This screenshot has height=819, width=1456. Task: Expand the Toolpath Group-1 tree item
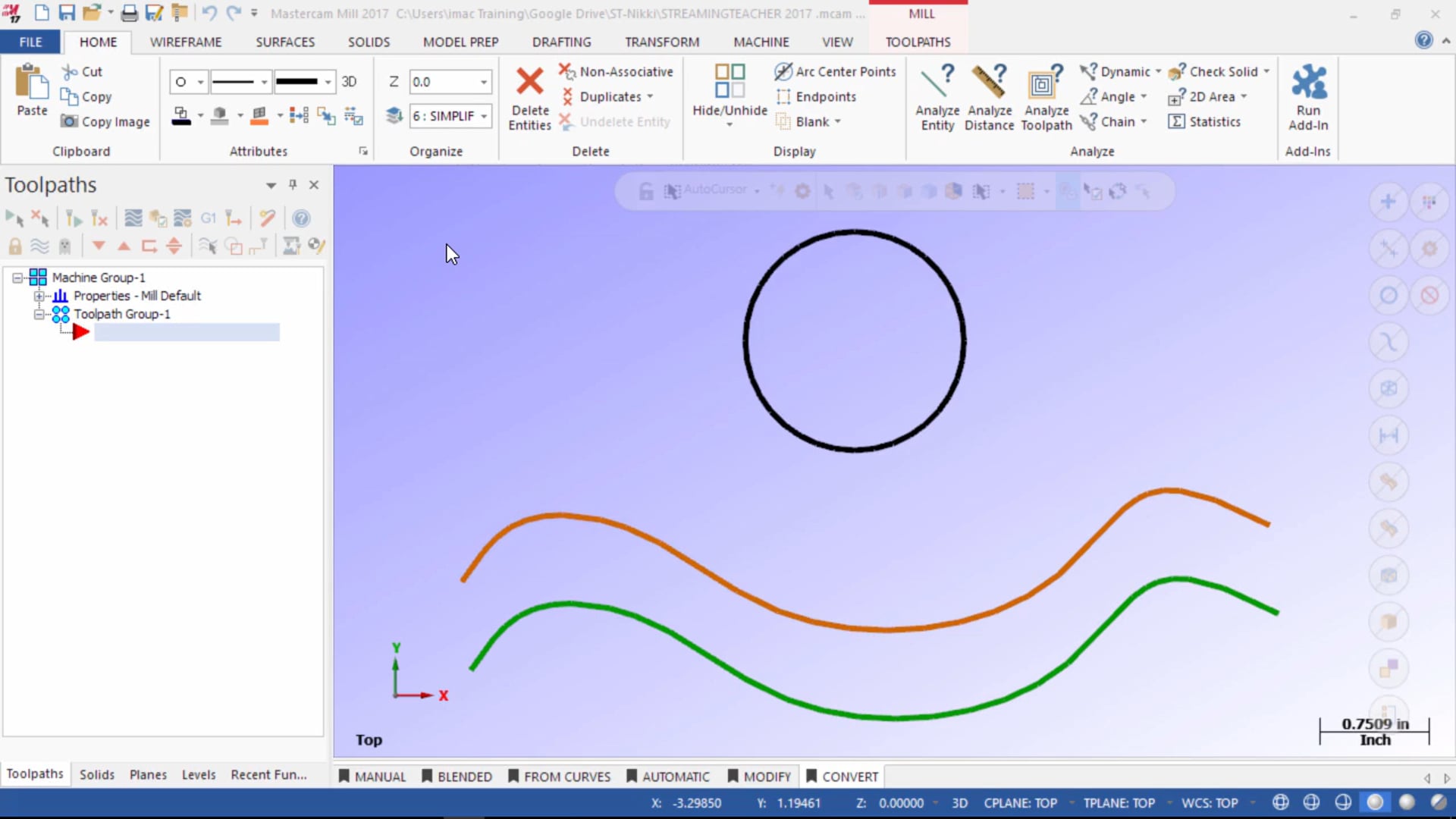(x=38, y=313)
